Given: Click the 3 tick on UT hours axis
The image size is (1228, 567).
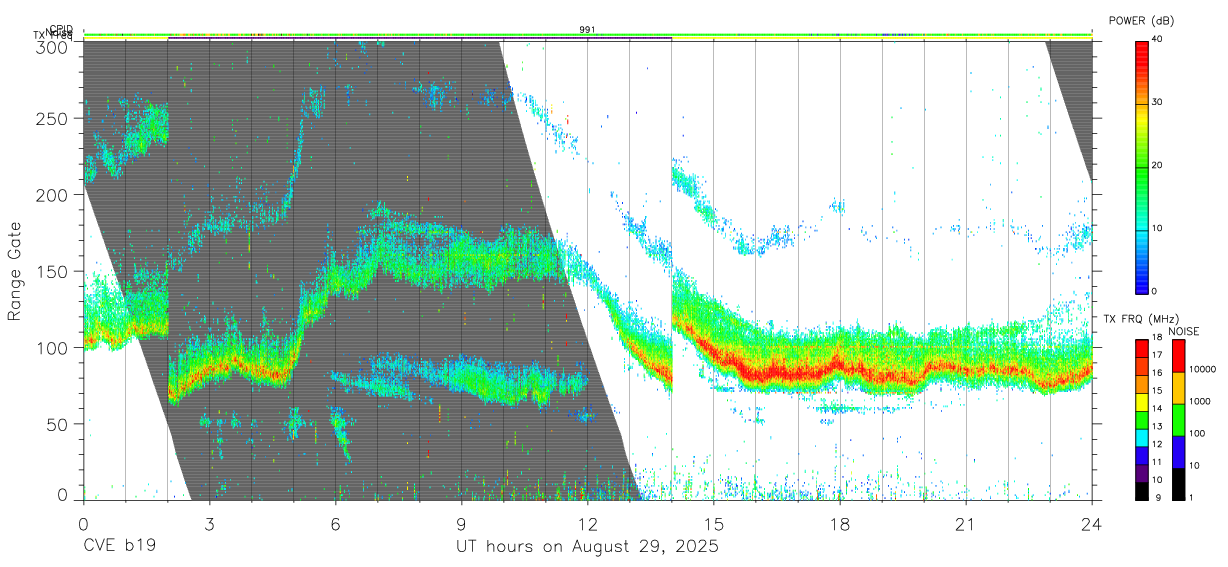Looking at the screenshot, I should [209, 523].
